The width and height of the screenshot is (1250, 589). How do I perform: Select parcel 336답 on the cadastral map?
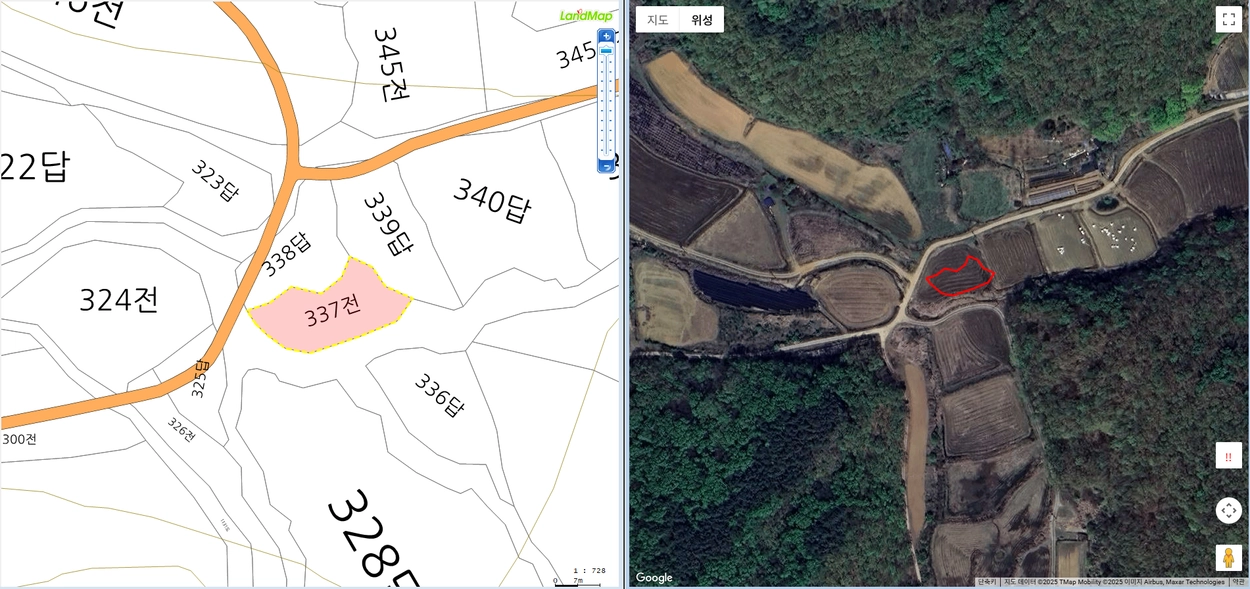pyautogui.click(x=440, y=395)
